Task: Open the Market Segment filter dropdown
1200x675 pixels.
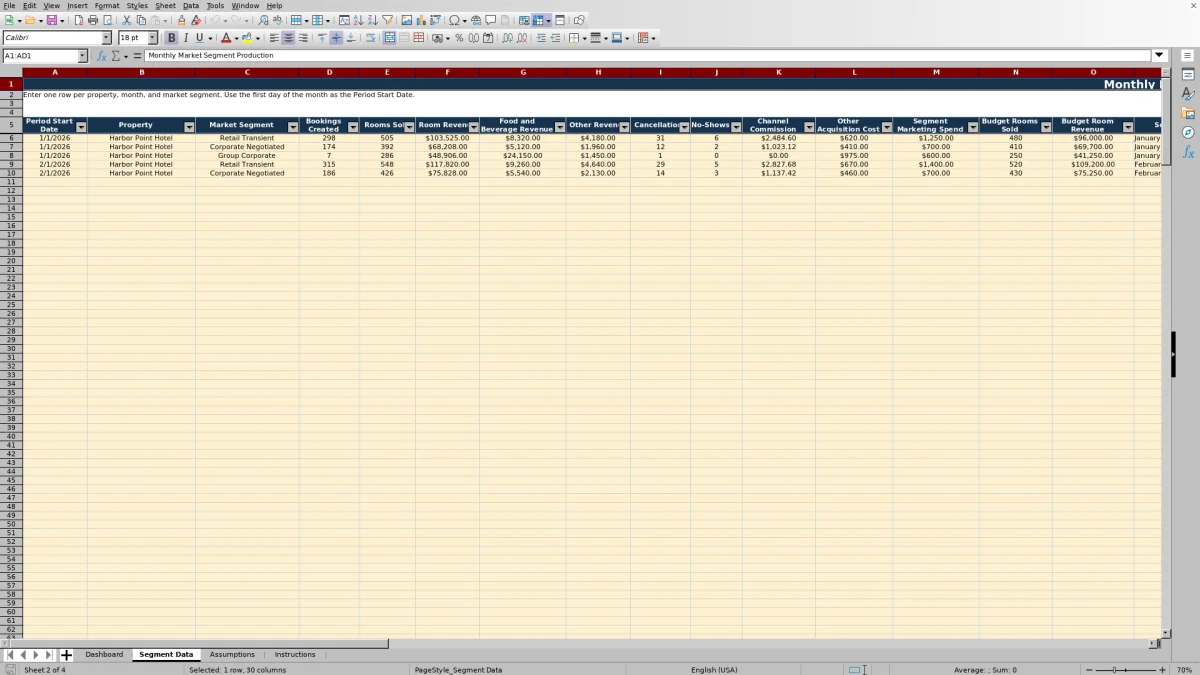Action: (293, 127)
